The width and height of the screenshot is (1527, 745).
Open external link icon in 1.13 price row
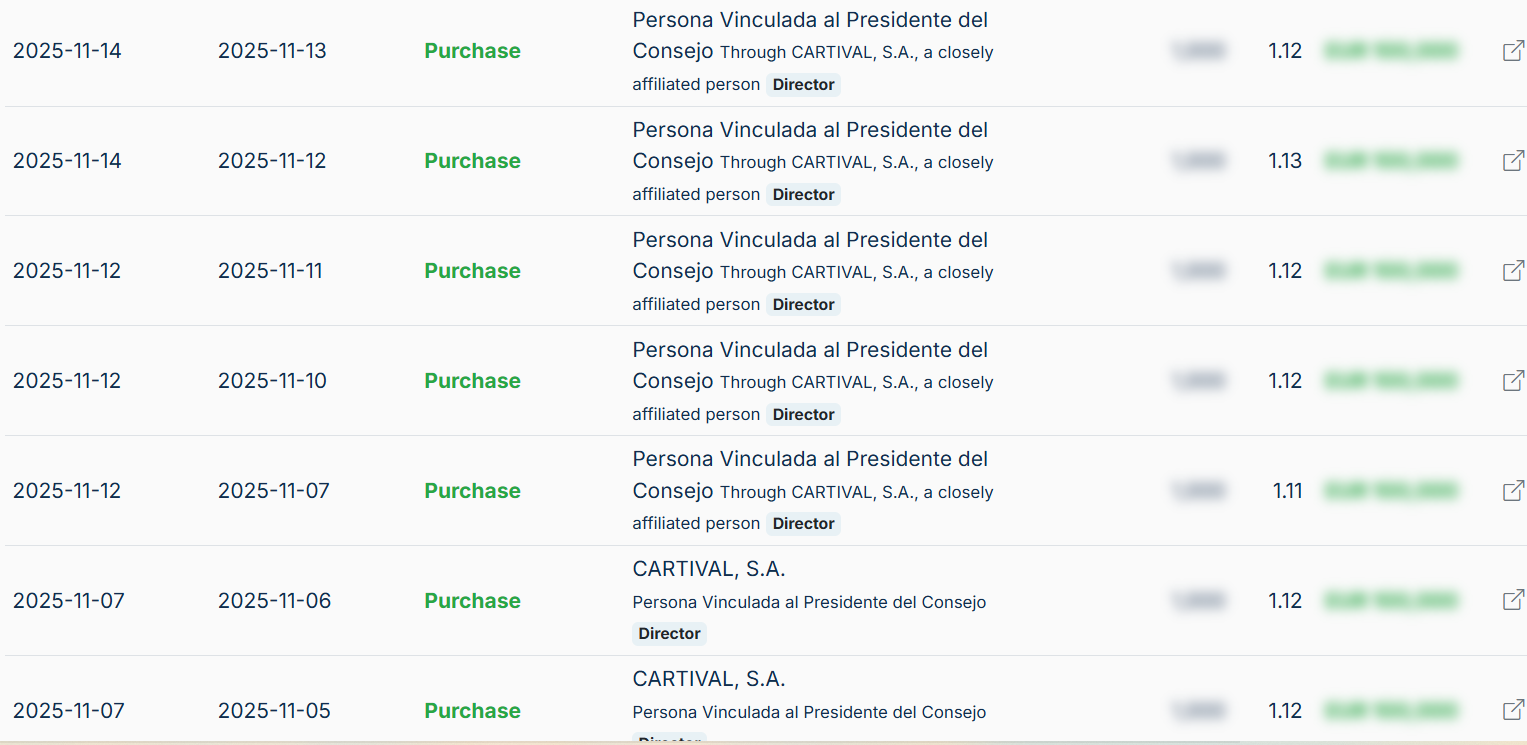[1513, 161]
